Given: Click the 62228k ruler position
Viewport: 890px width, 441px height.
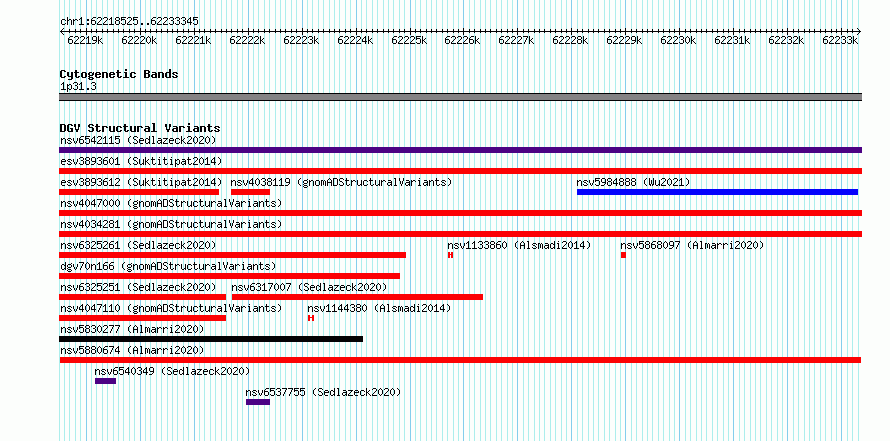Looking at the screenshot, I should coord(570,41).
